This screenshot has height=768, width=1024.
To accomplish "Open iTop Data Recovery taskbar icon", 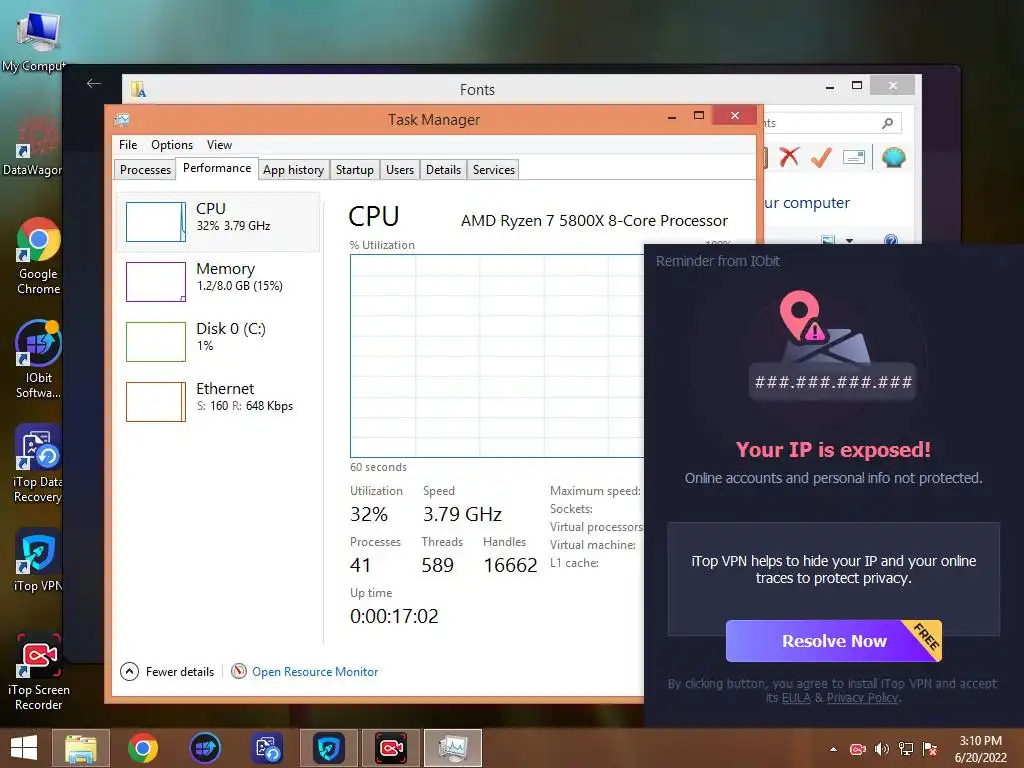I will coord(268,748).
